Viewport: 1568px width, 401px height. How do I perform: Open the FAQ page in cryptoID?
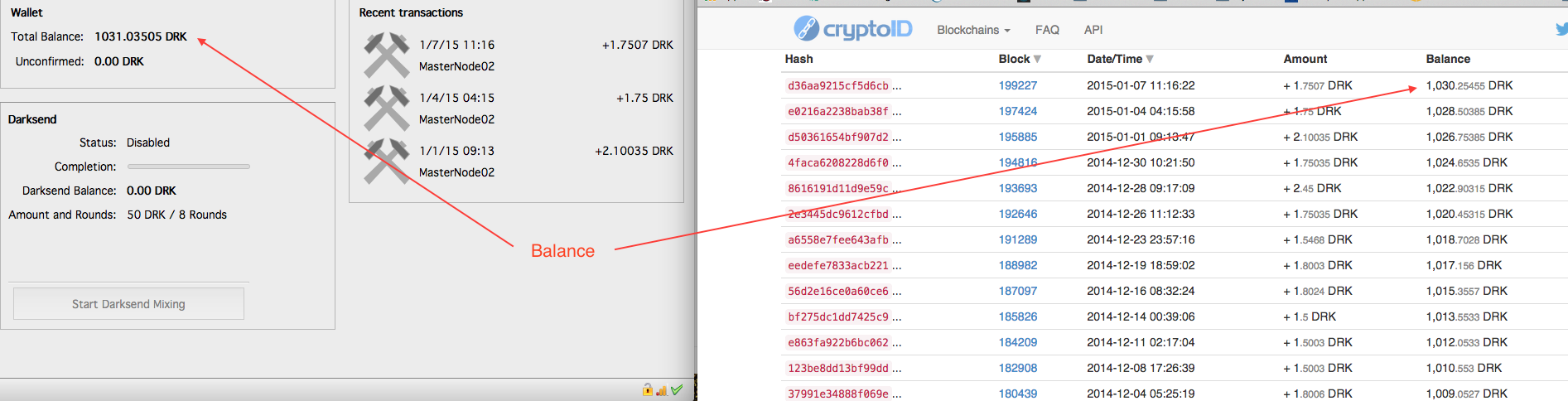point(1047,30)
